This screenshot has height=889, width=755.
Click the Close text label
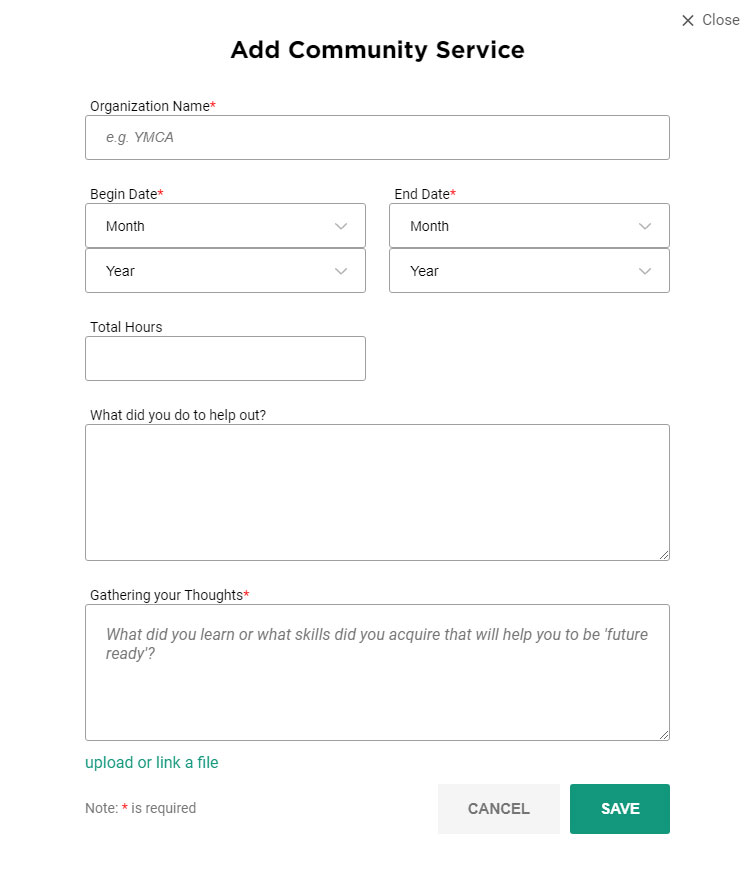(x=720, y=20)
